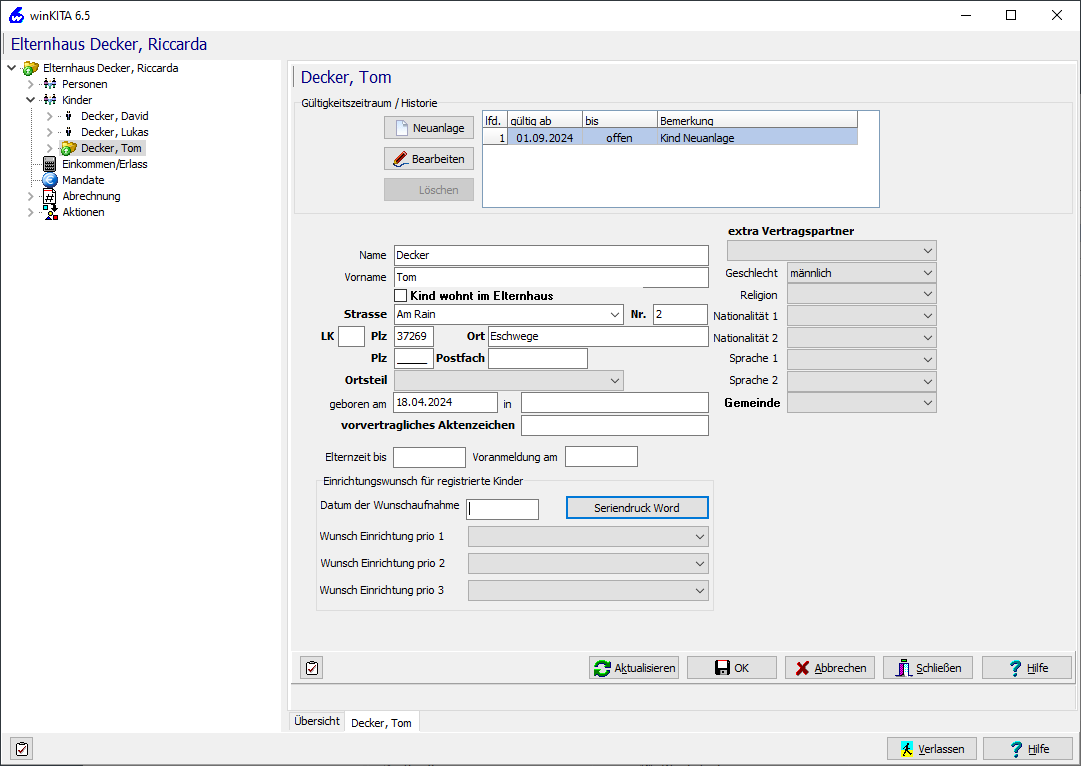
Task: Click the clipboard icon in bottom status bar
Action: coord(21,748)
